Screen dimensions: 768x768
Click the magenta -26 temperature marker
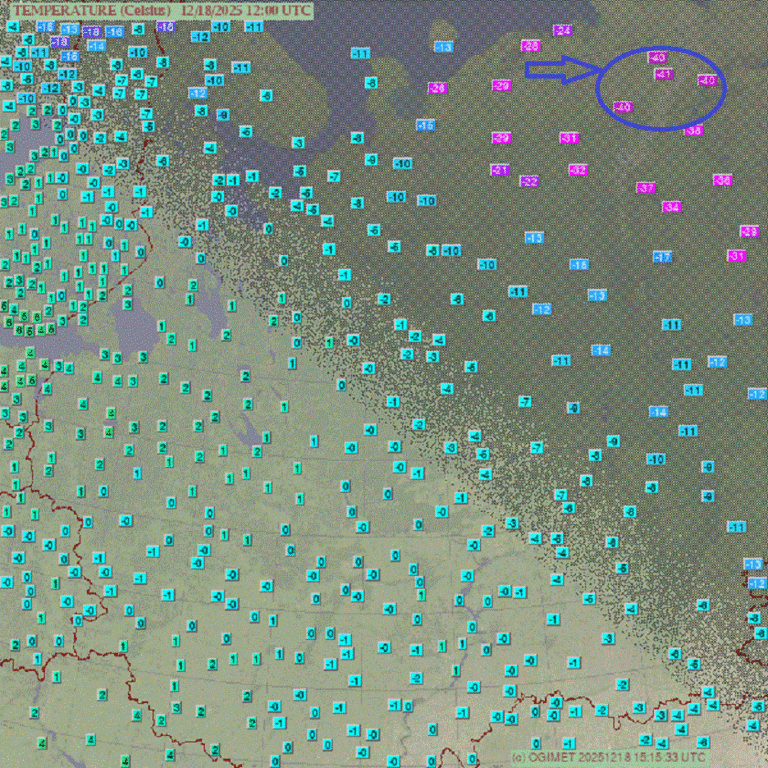(437, 88)
